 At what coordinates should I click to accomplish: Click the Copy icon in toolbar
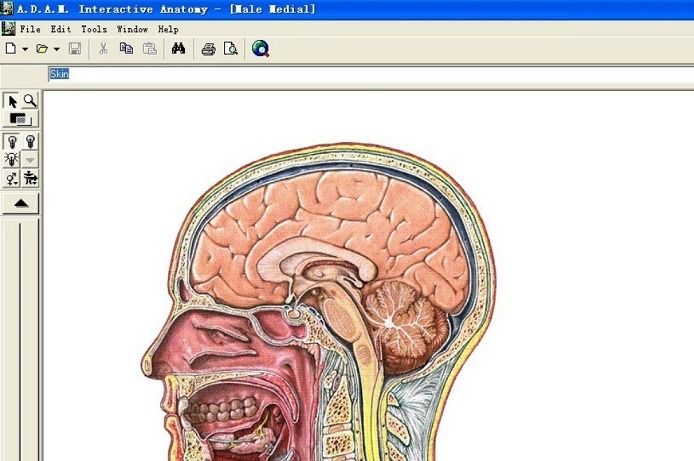pos(127,48)
